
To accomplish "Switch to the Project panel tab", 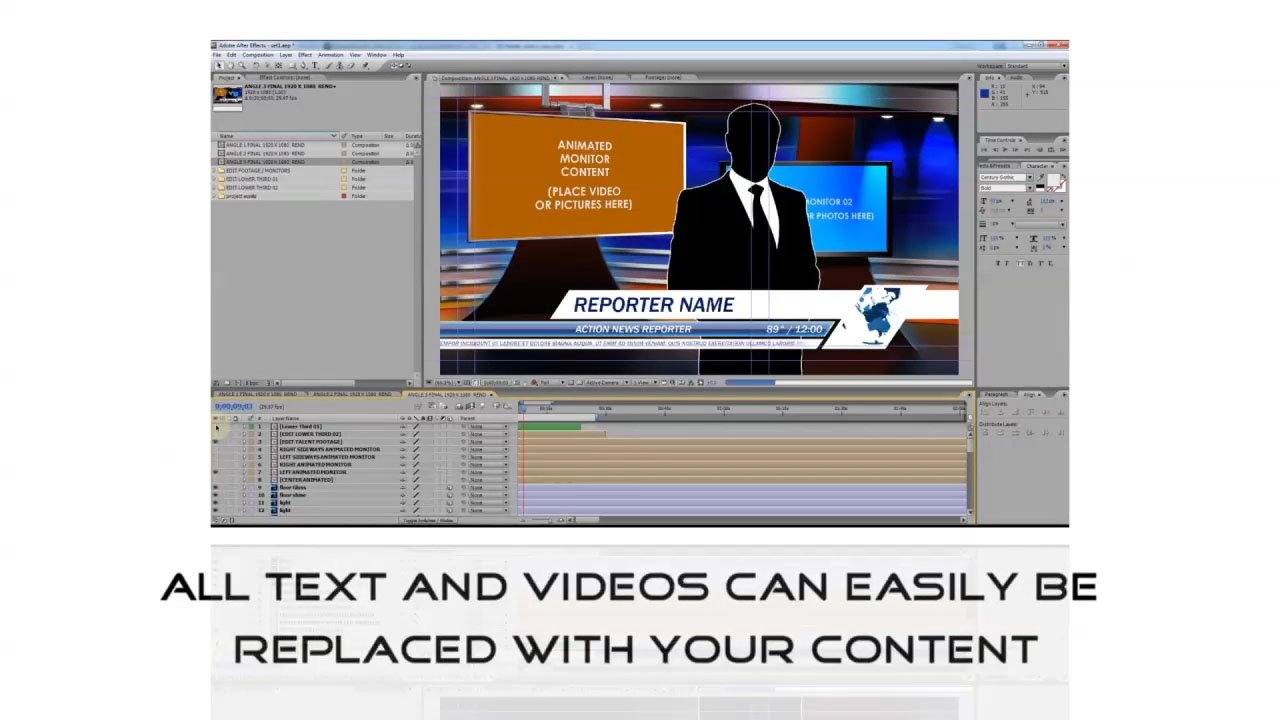I will point(227,78).
